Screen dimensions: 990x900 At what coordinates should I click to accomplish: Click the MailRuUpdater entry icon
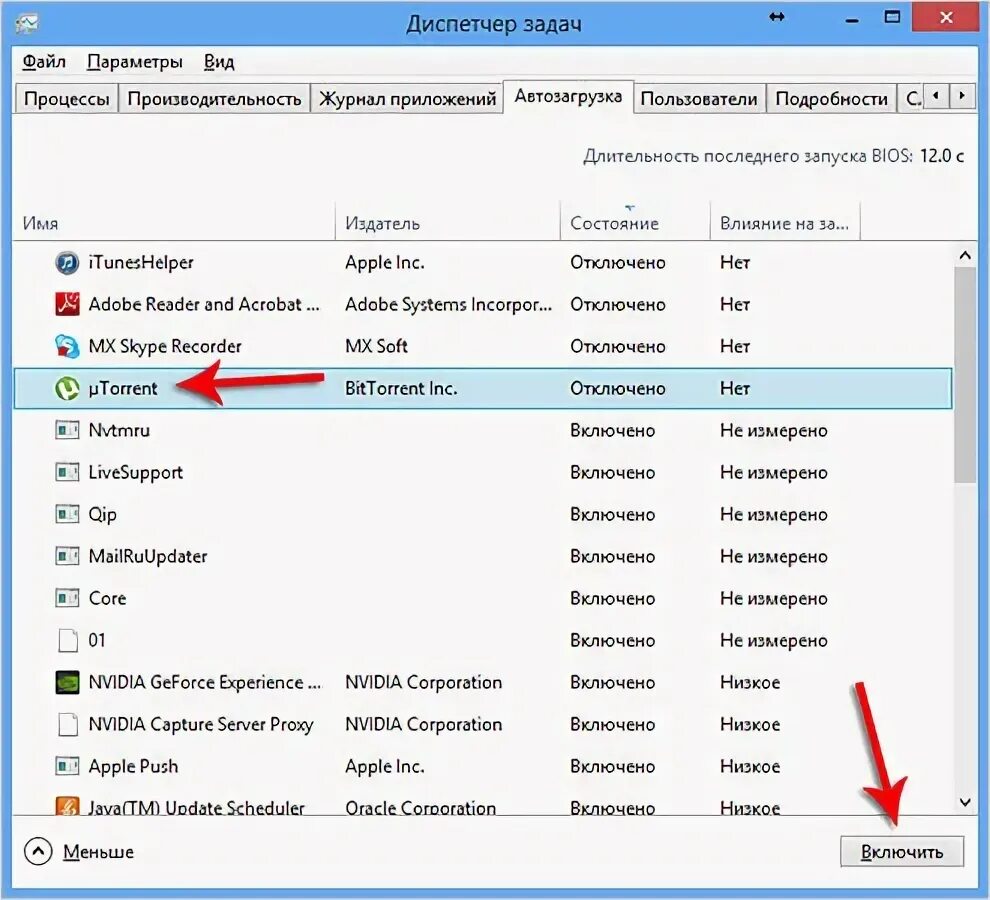coord(67,556)
